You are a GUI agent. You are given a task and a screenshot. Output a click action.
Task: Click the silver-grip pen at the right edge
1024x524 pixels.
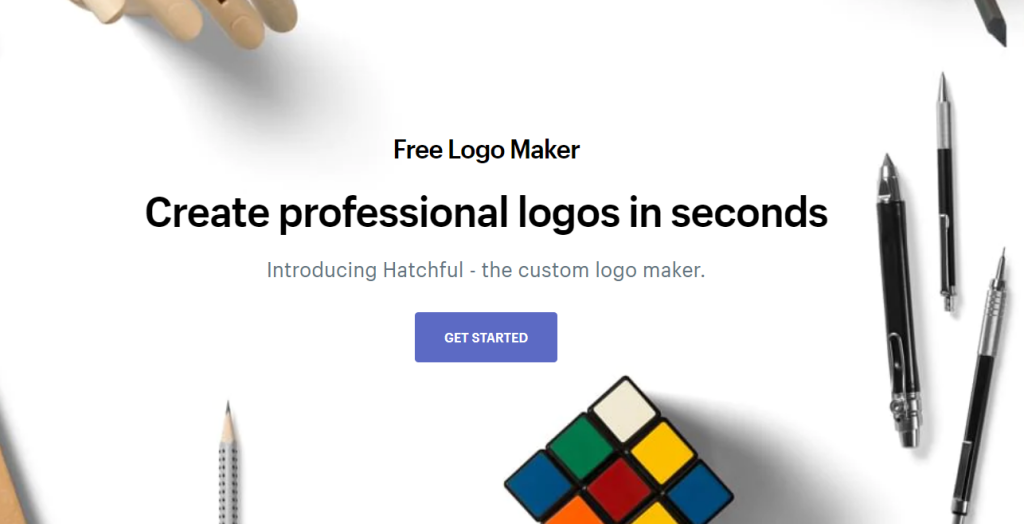(980, 385)
